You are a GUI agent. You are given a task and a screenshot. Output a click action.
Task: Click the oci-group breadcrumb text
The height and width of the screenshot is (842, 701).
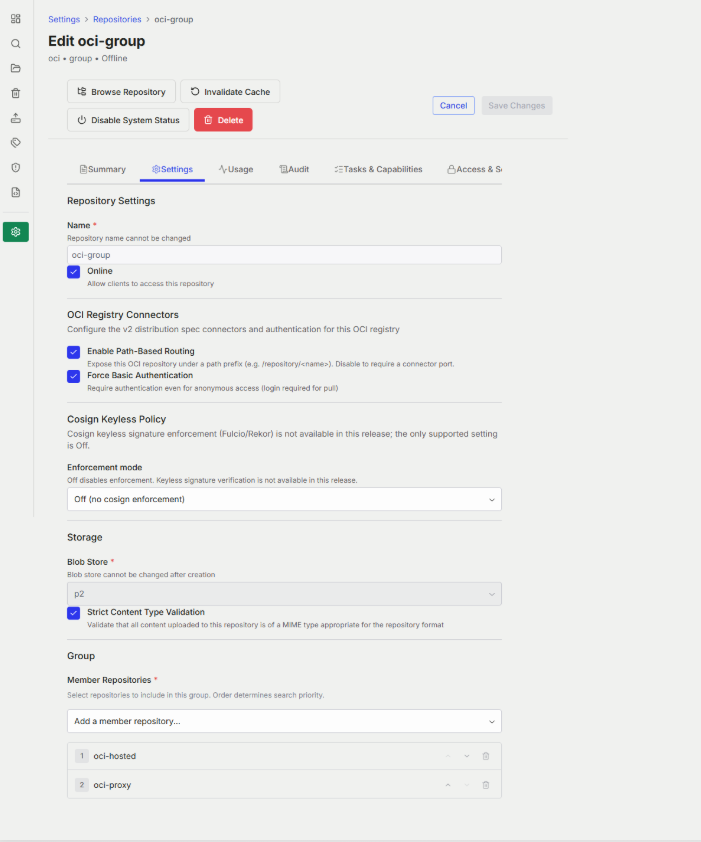pyautogui.click(x=174, y=19)
